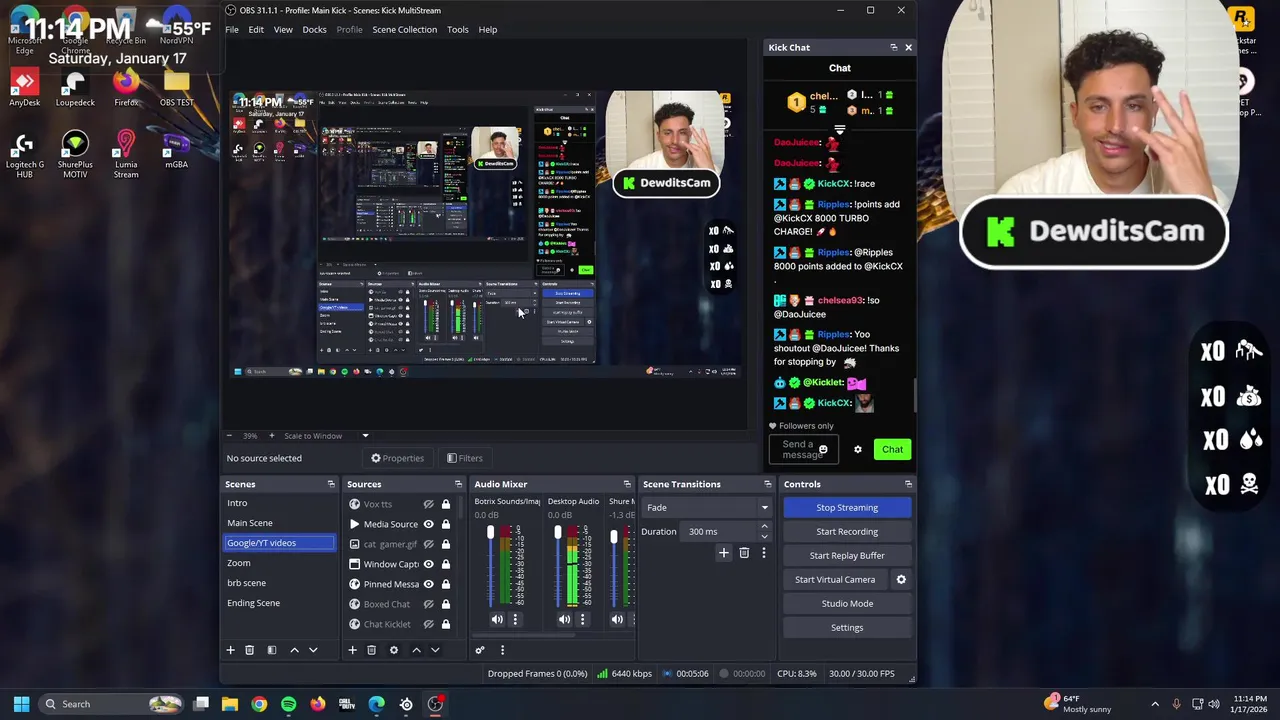
Task: Open emoji picker in chat message box
Action: click(x=823, y=450)
